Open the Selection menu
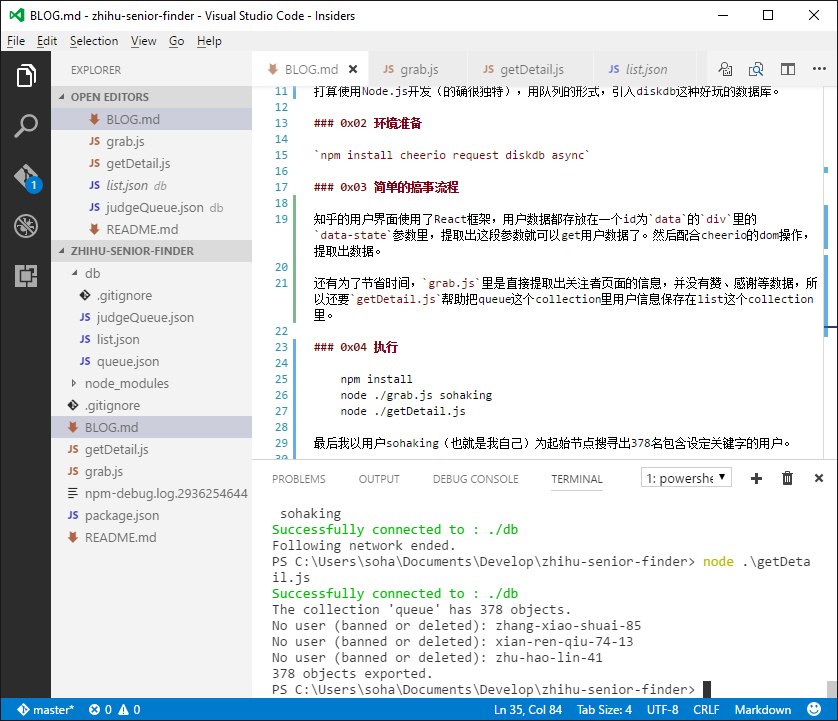This screenshot has width=838, height=721. point(94,41)
